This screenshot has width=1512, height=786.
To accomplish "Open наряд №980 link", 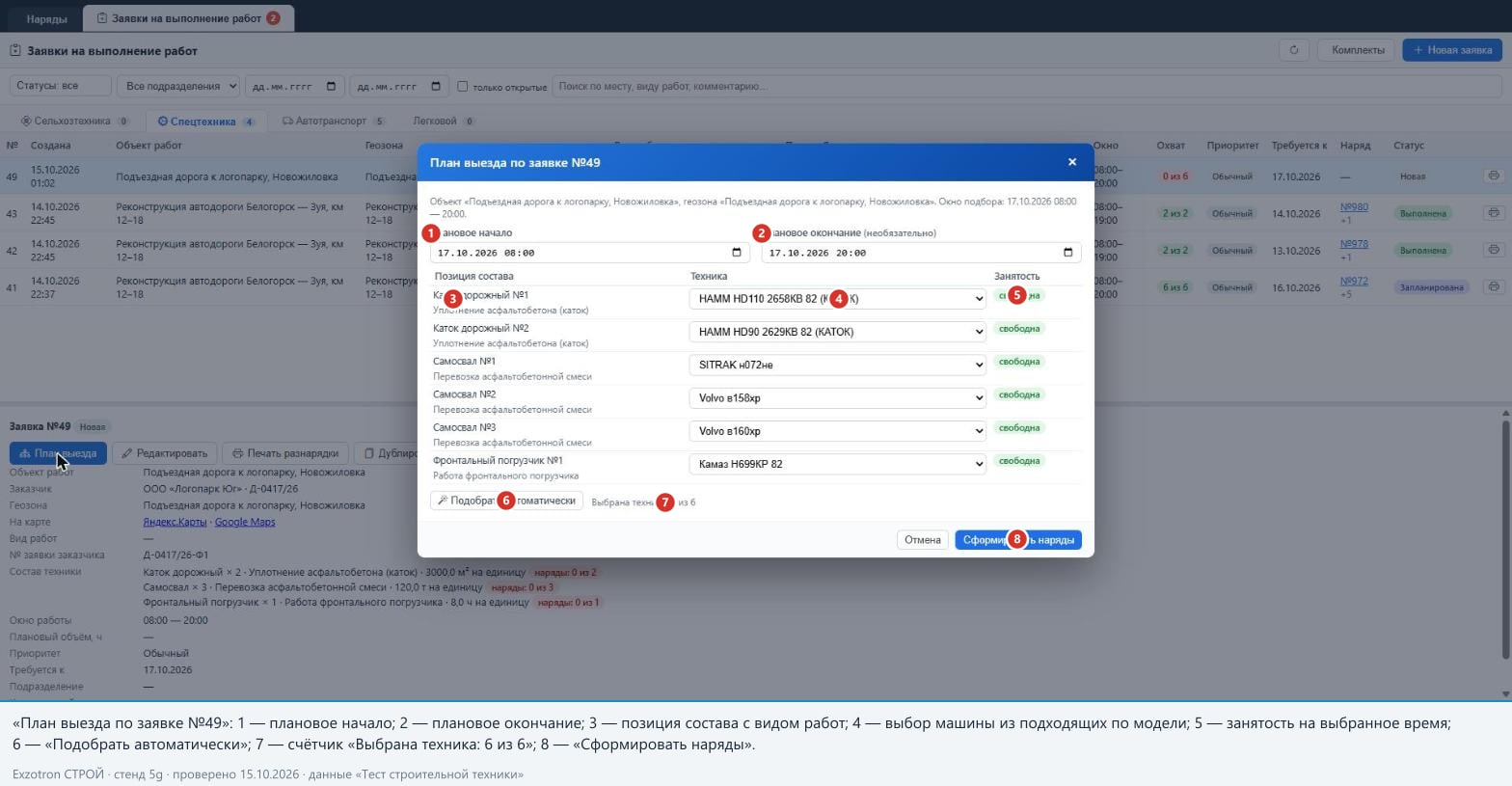I will 1354,207.
